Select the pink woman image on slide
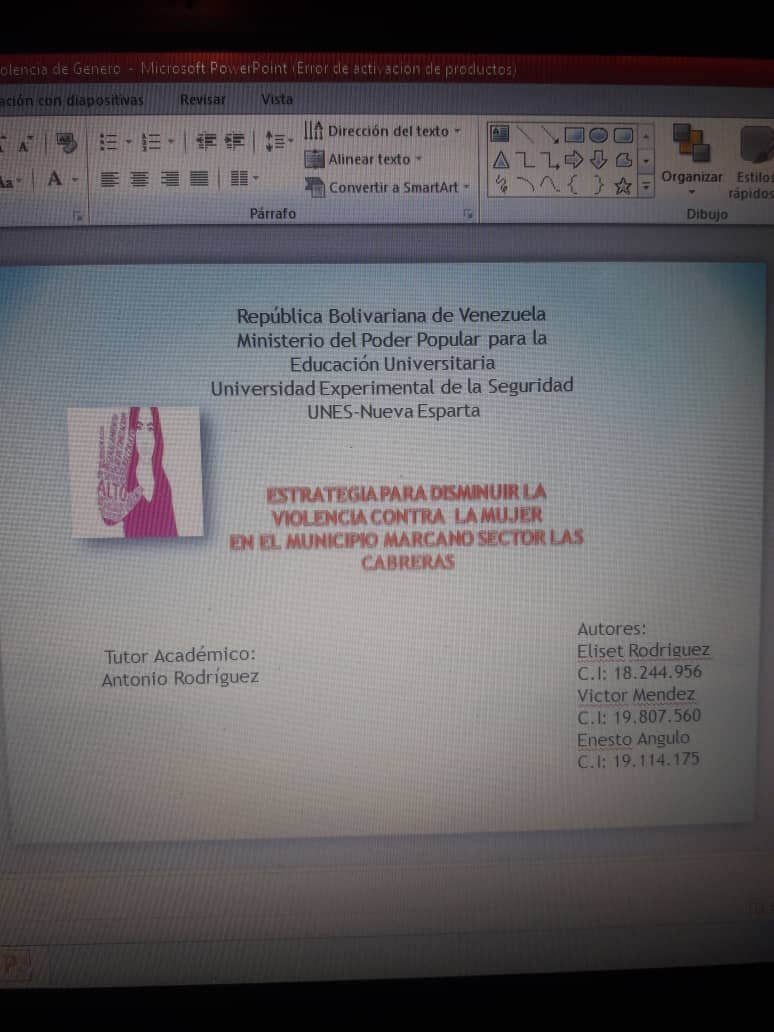Viewport: 774px width, 1032px height. pyautogui.click(x=136, y=472)
